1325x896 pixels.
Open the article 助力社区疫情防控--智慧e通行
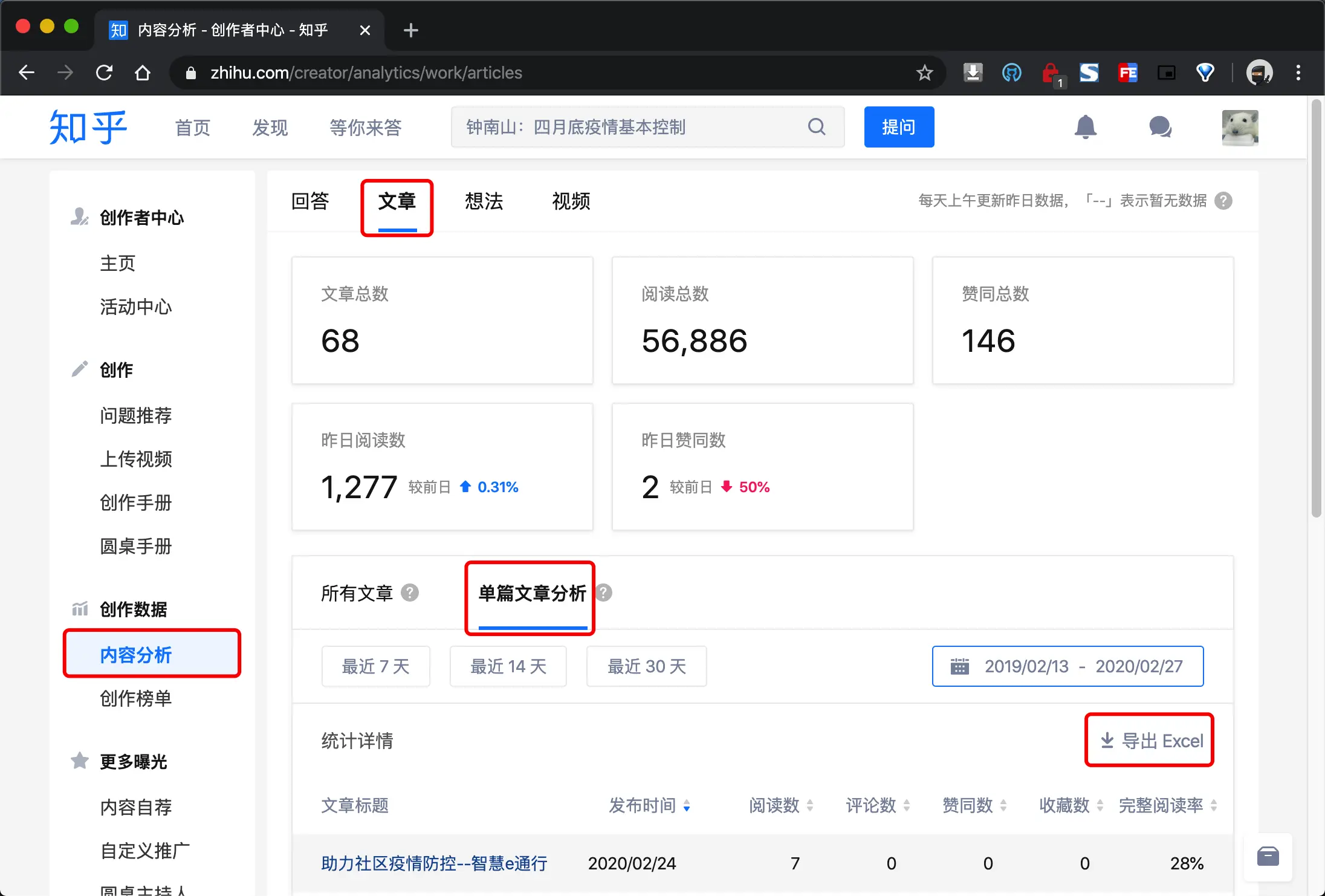click(x=433, y=863)
